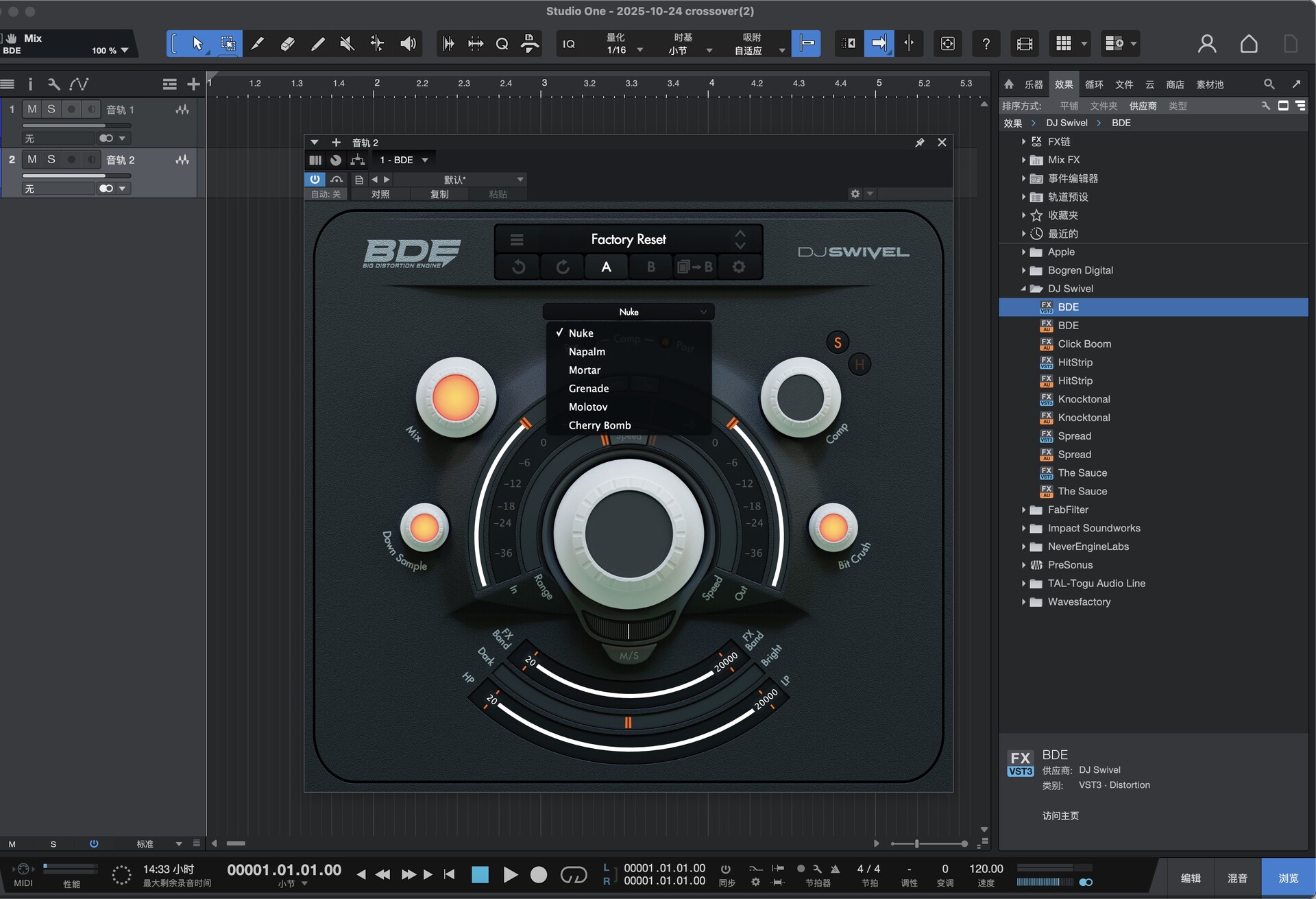This screenshot has height=899, width=1316.
Task: Pin the plugin window with pushpin icon
Action: click(920, 143)
